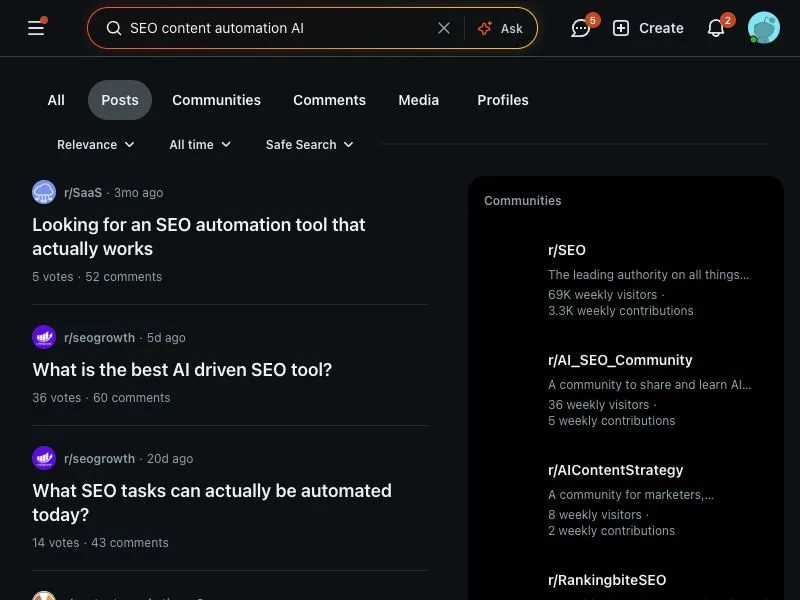Open r/seogrowth link on 20d ago post
This screenshot has width=800, height=600.
(99, 459)
